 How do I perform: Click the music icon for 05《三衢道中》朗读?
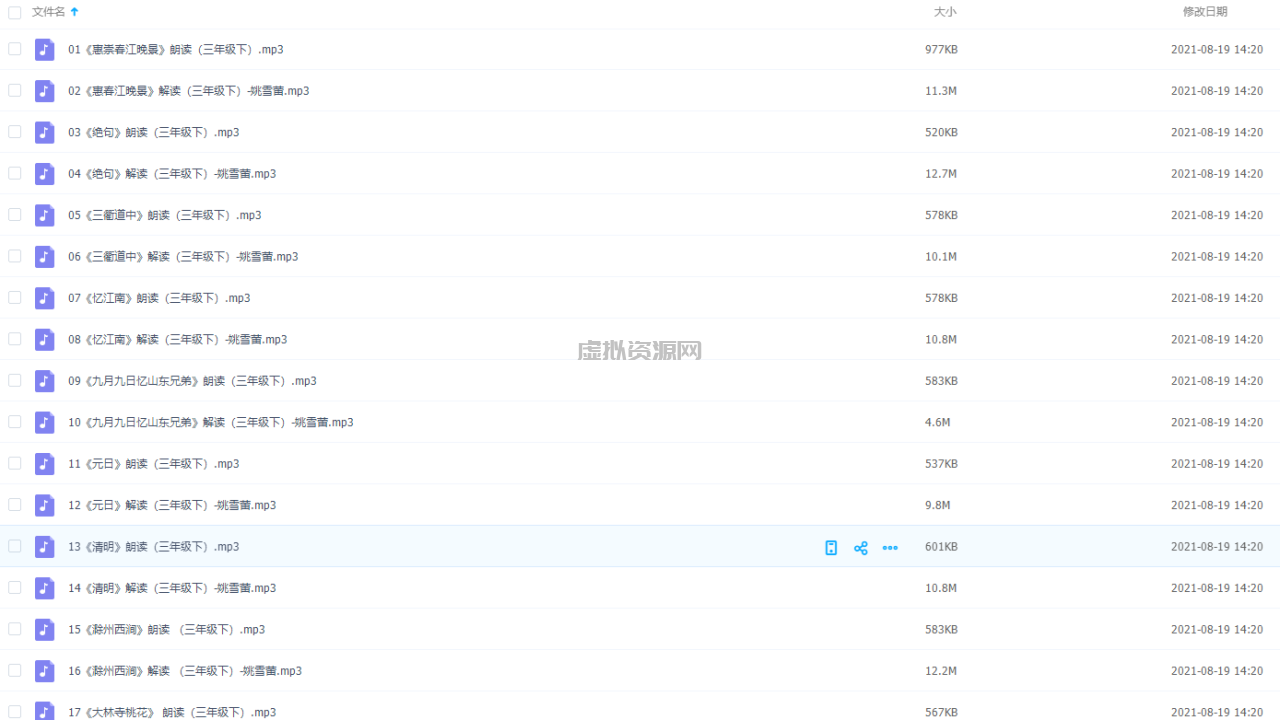coord(44,215)
